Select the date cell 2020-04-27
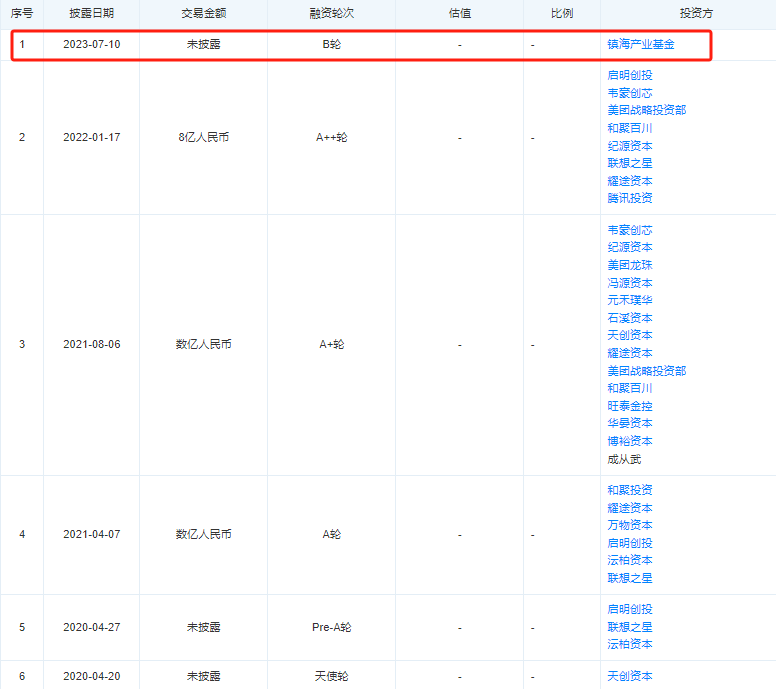Viewport: 776px width, 689px height. [92, 628]
